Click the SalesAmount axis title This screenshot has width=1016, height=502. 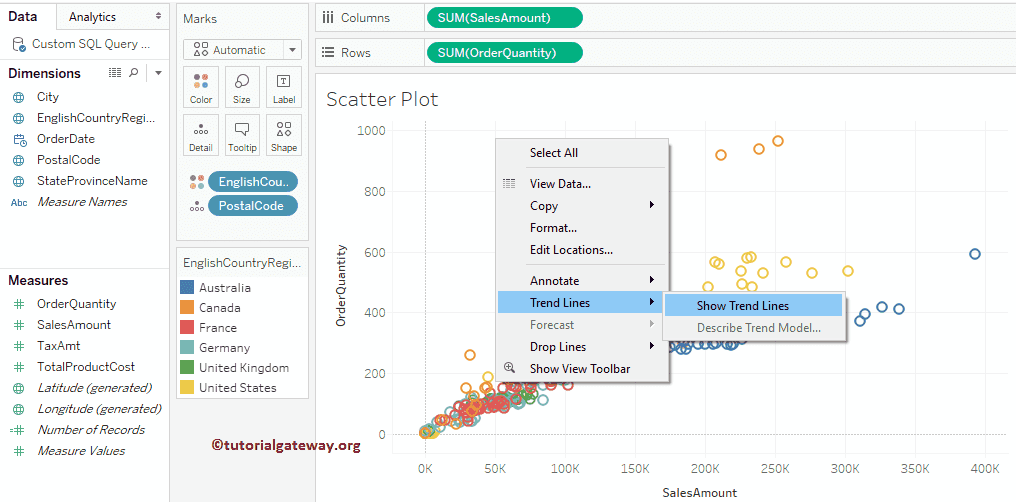click(x=700, y=493)
